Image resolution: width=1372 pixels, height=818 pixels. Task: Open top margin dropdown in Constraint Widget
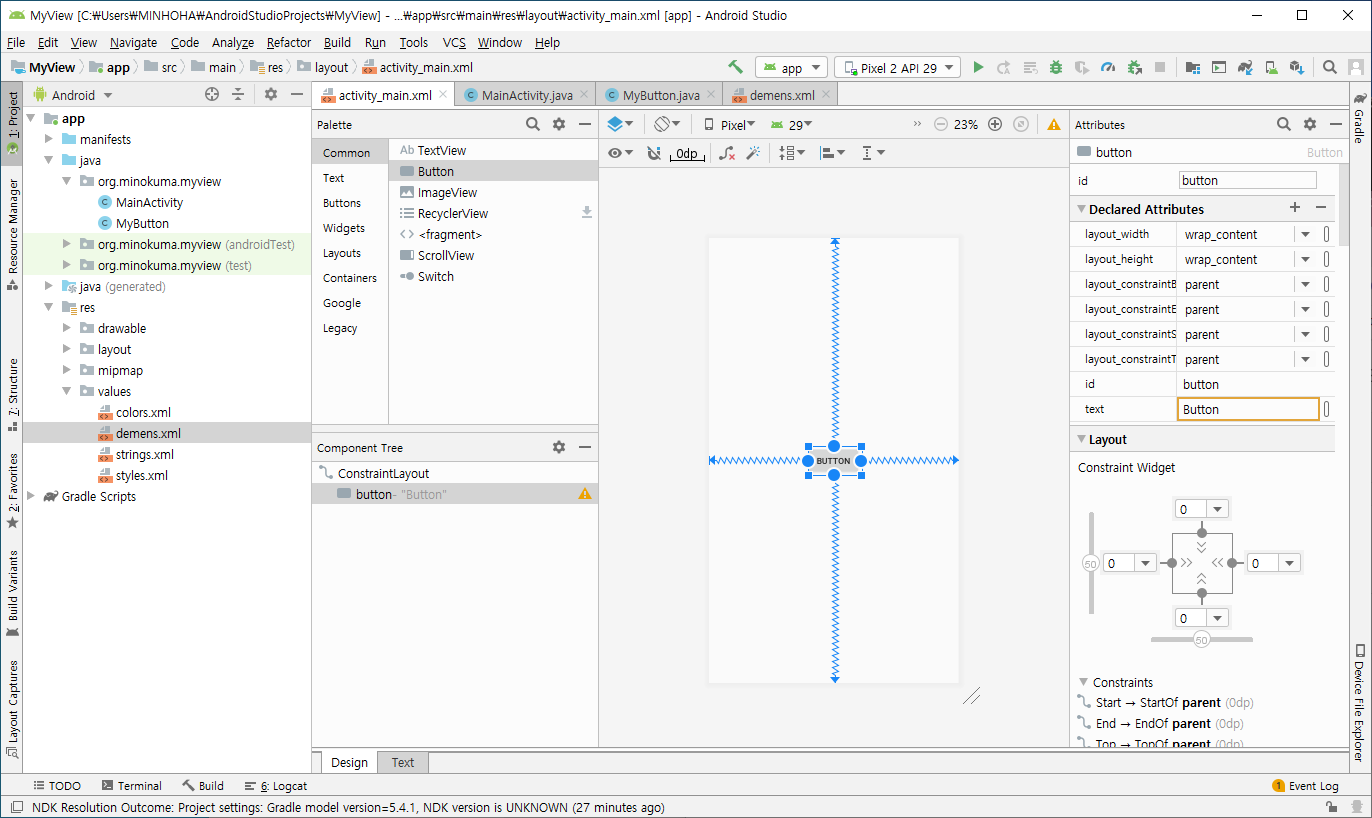[1217, 509]
